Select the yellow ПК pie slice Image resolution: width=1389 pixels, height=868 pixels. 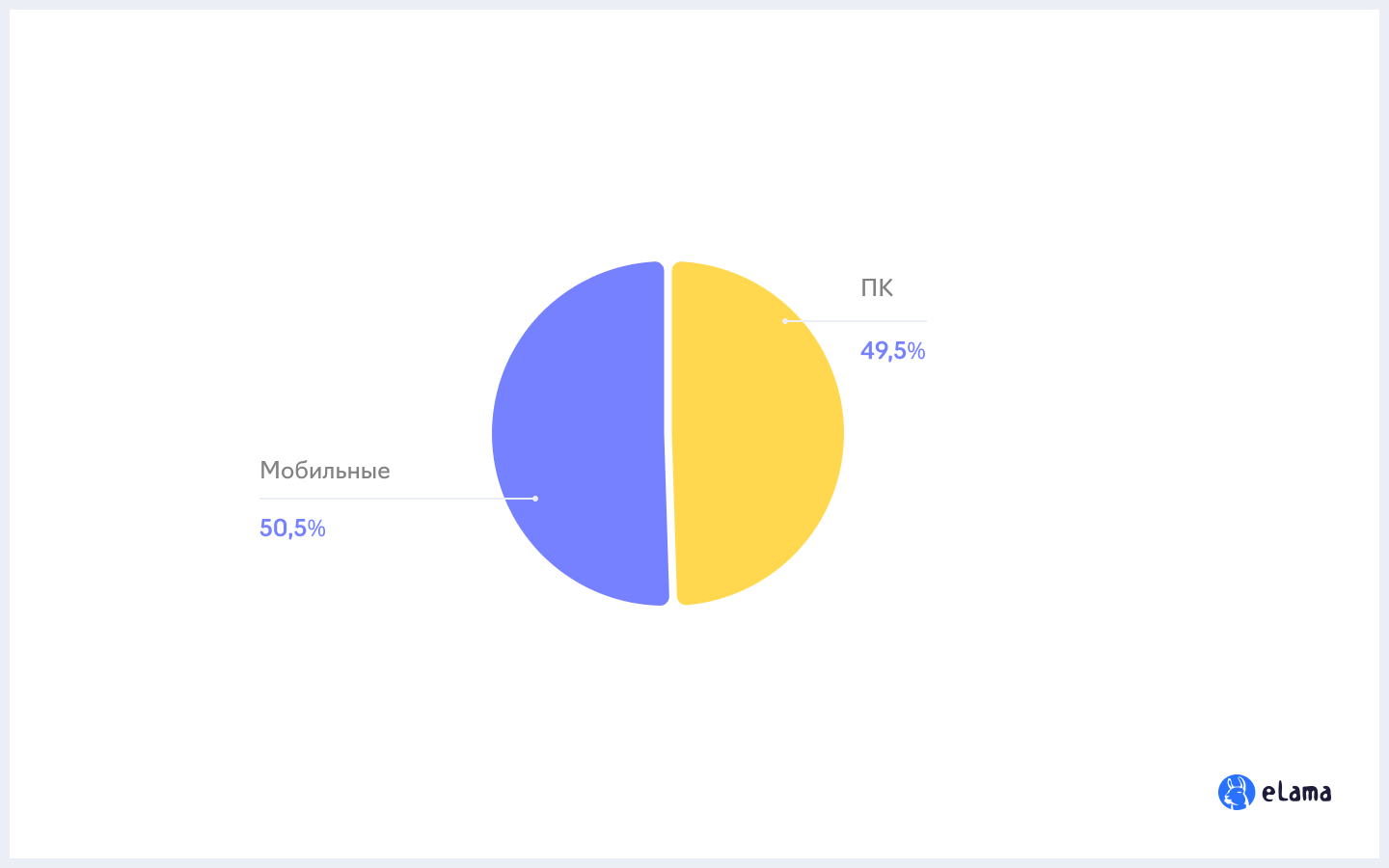[757, 433]
